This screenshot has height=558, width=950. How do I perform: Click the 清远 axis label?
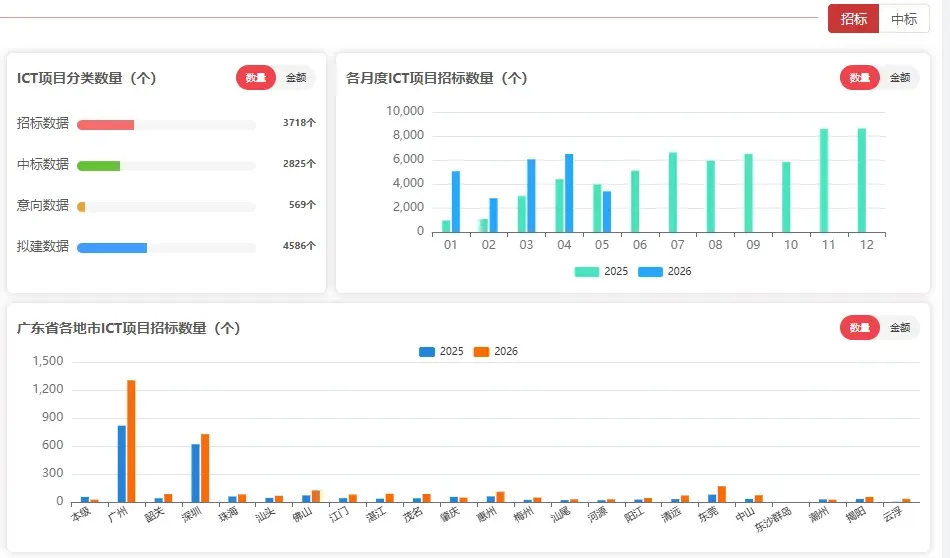tap(671, 514)
